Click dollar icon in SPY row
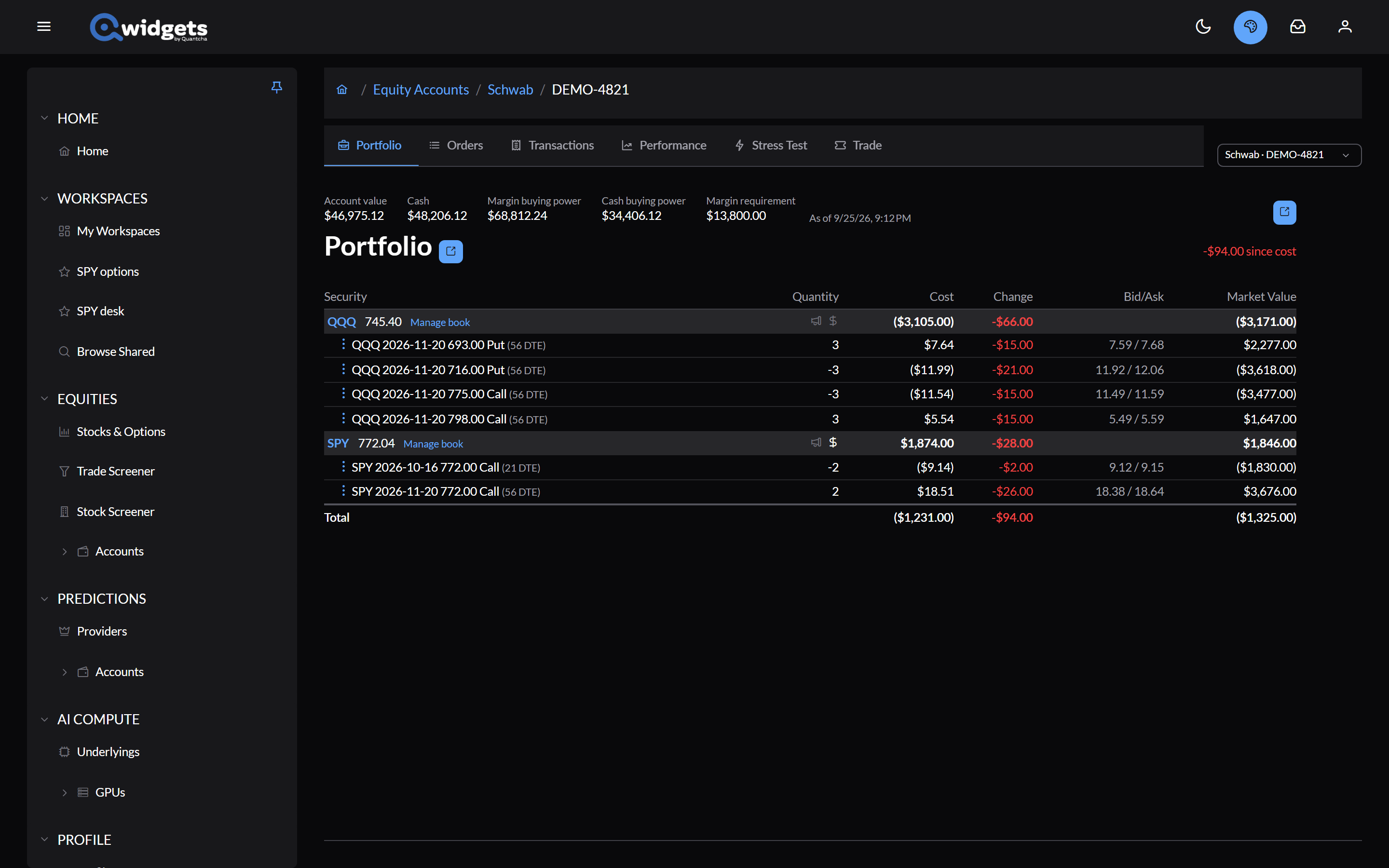 tap(833, 443)
